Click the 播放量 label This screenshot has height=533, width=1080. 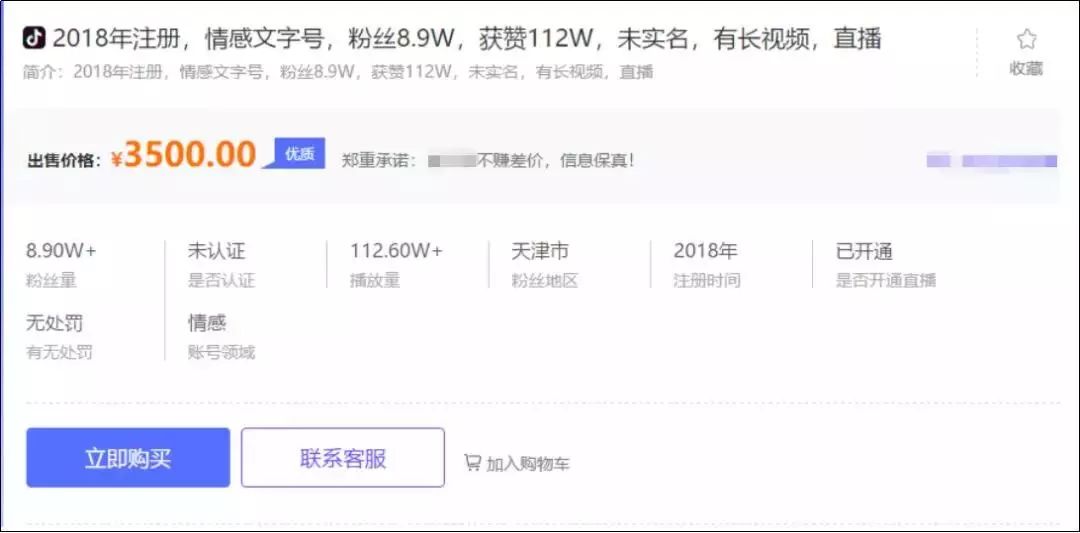[x=375, y=281]
